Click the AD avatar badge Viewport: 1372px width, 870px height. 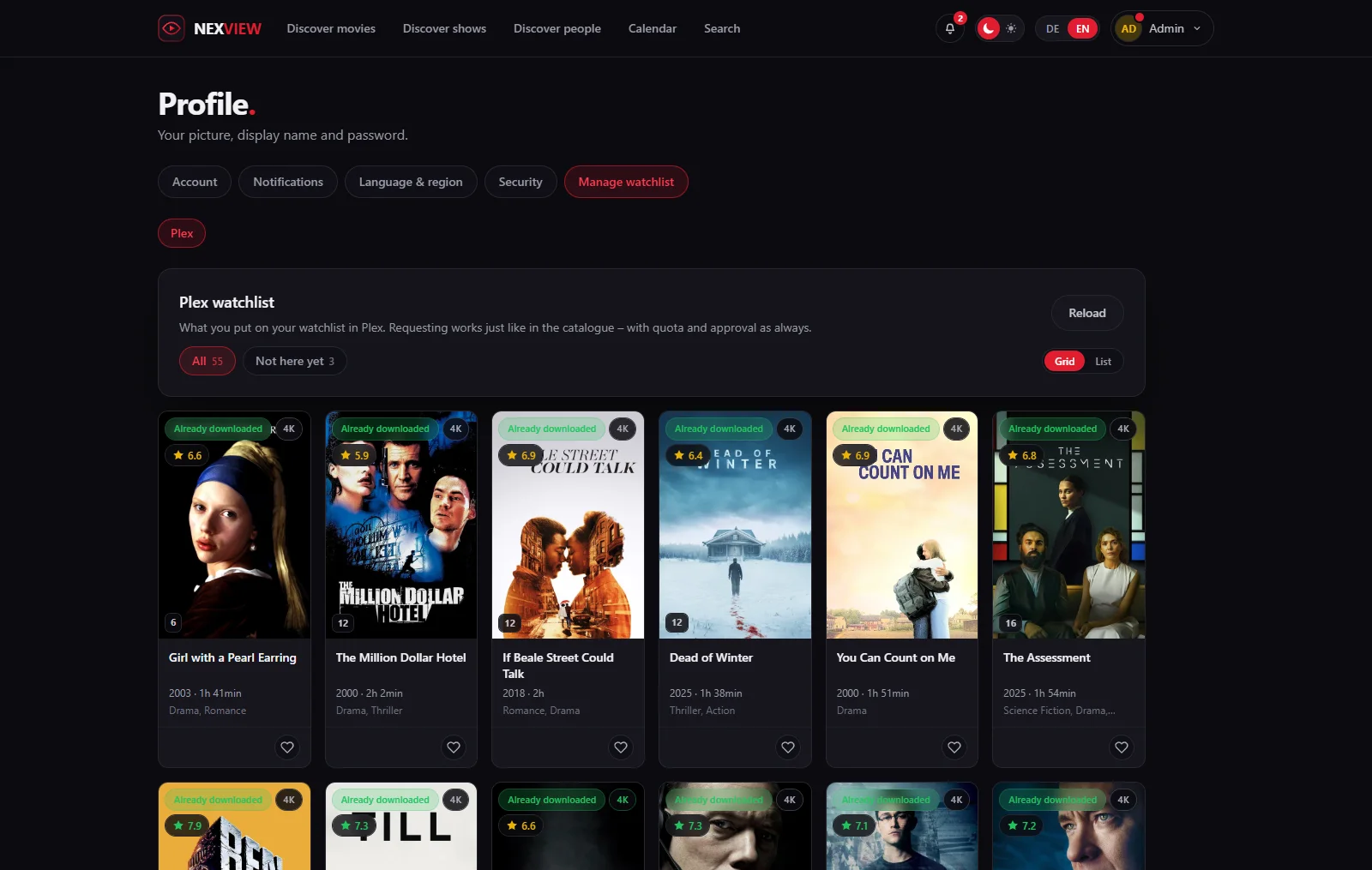point(1128,28)
